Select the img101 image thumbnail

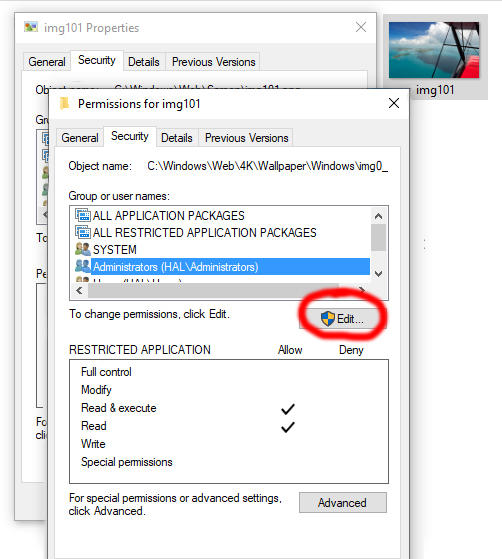[434, 50]
